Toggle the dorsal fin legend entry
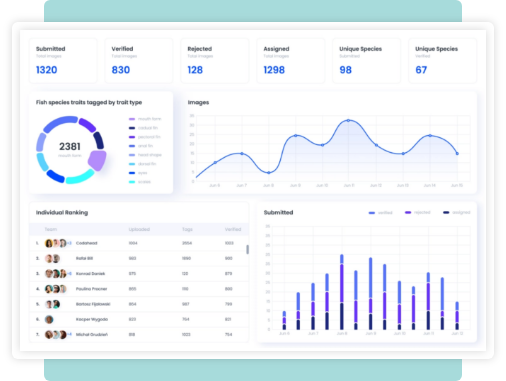The width and height of the screenshot is (506, 381). (142, 164)
